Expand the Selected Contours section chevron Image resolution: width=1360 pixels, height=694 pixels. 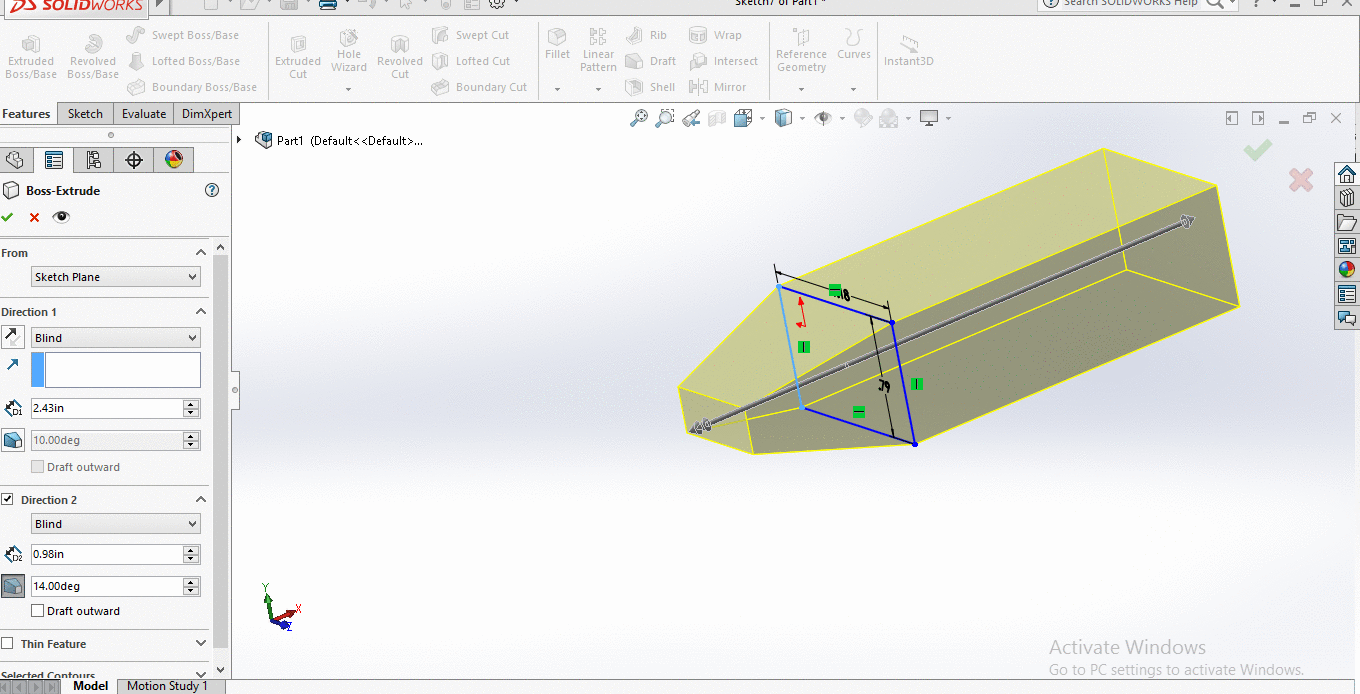(x=200, y=675)
